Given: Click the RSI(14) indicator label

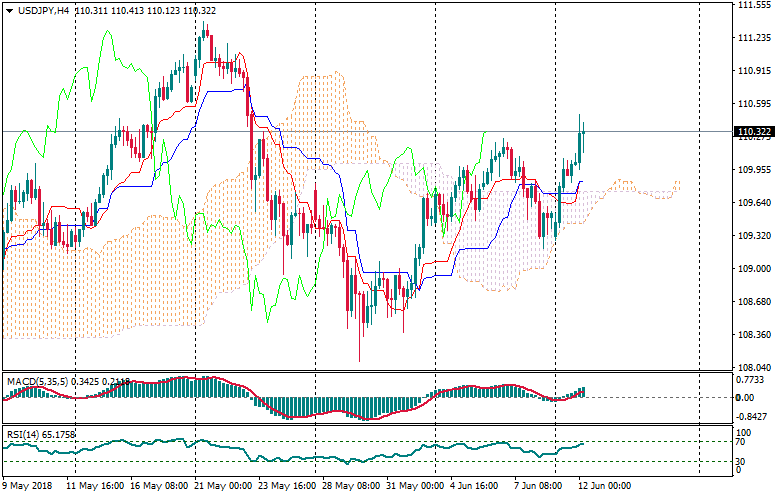Looking at the screenshot, I should coord(24,436).
